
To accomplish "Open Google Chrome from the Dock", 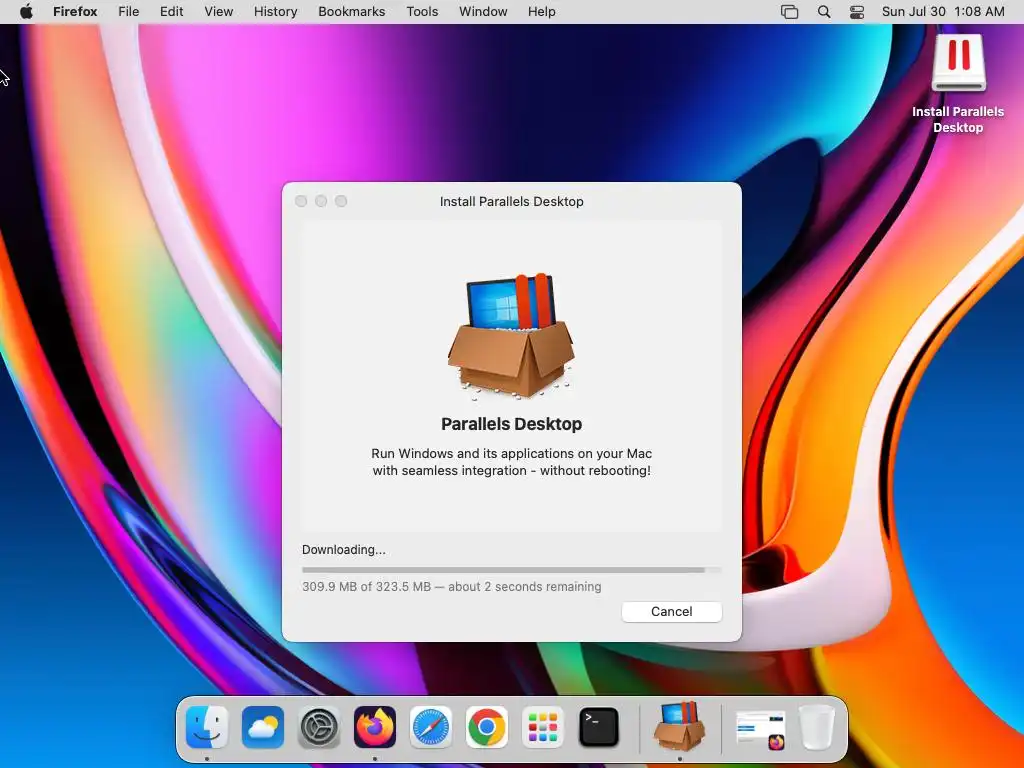I will pyautogui.click(x=487, y=727).
